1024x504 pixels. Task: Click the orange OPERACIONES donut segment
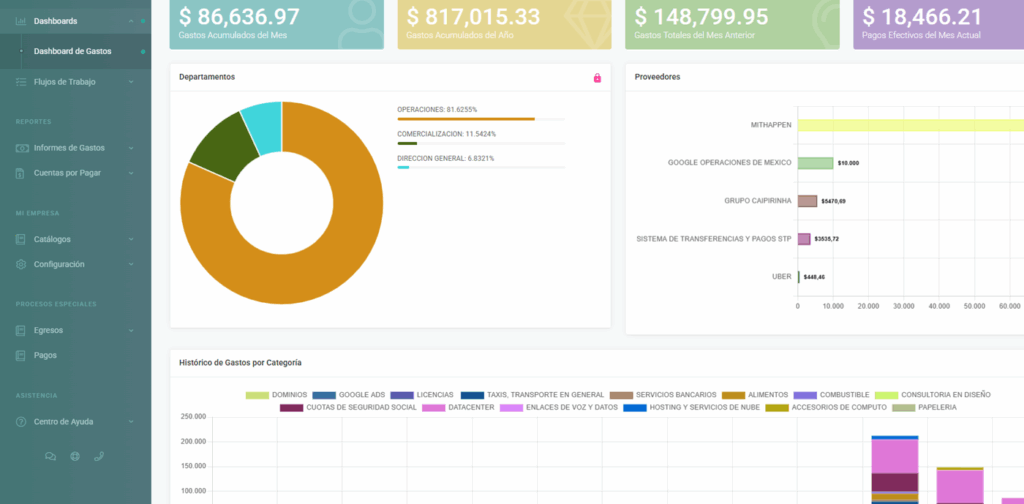coord(330,270)
